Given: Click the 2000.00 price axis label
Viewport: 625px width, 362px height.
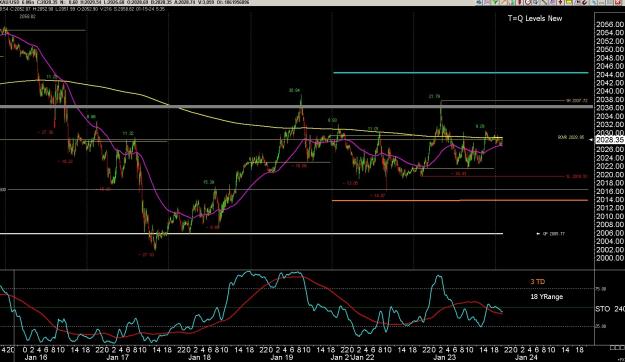Looking at the screenshot, I should pos(610,258).
